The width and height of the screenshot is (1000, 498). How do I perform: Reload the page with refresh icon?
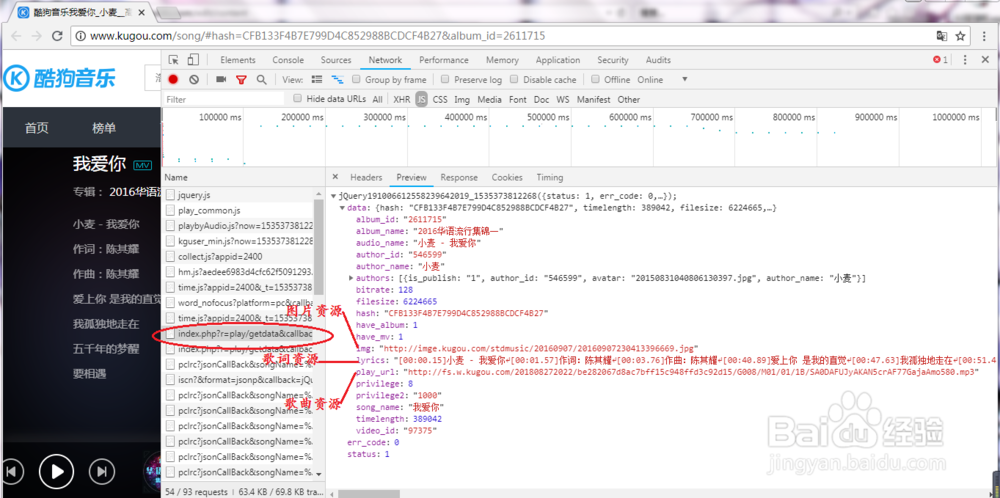click(x=57, y=36)
